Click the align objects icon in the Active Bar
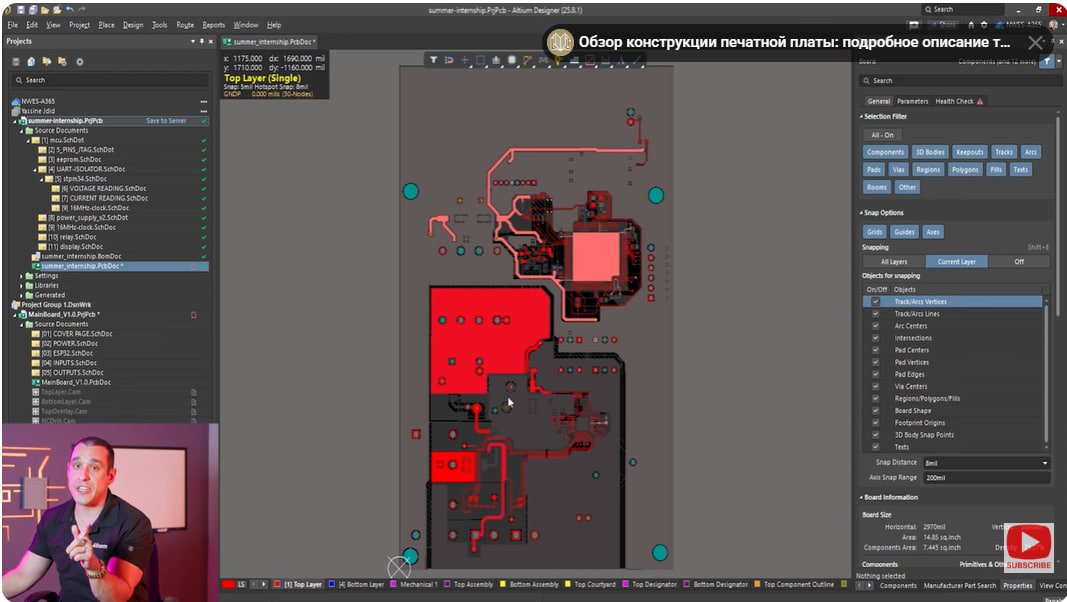 tap(496, 60)
